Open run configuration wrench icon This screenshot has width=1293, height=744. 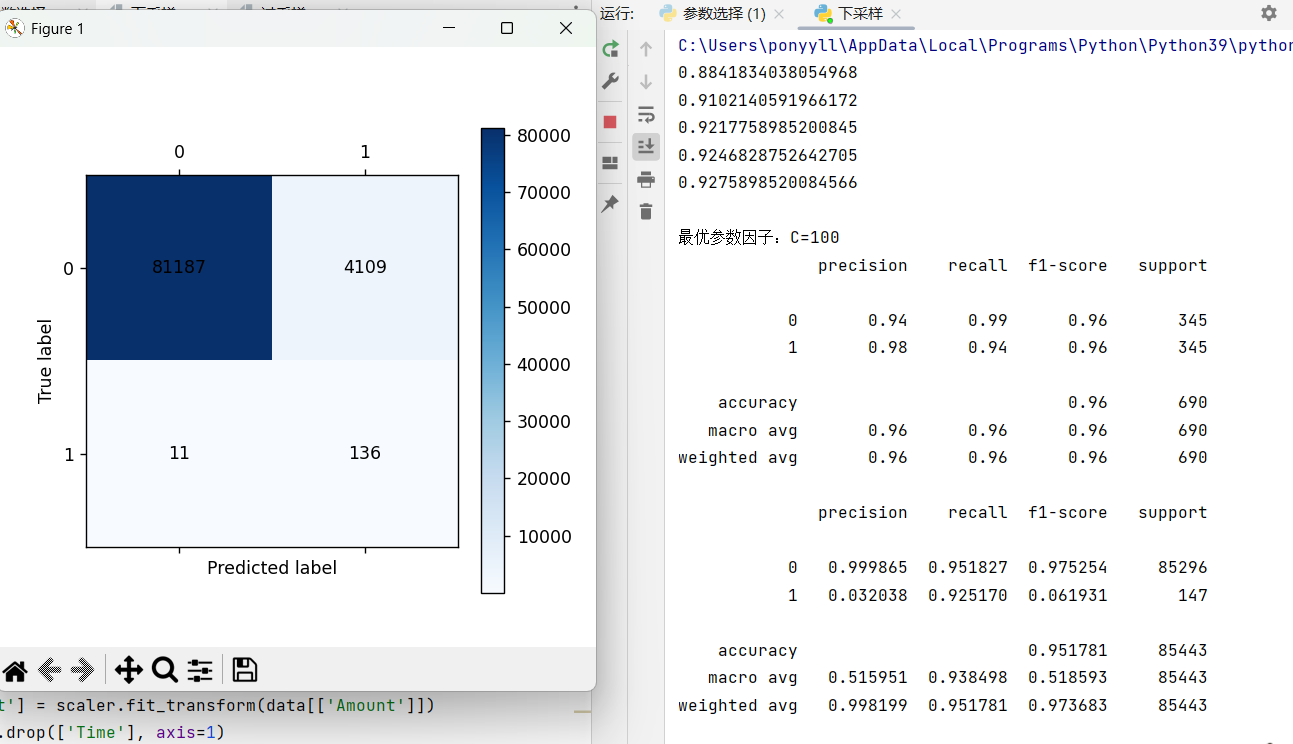[610, 82]
